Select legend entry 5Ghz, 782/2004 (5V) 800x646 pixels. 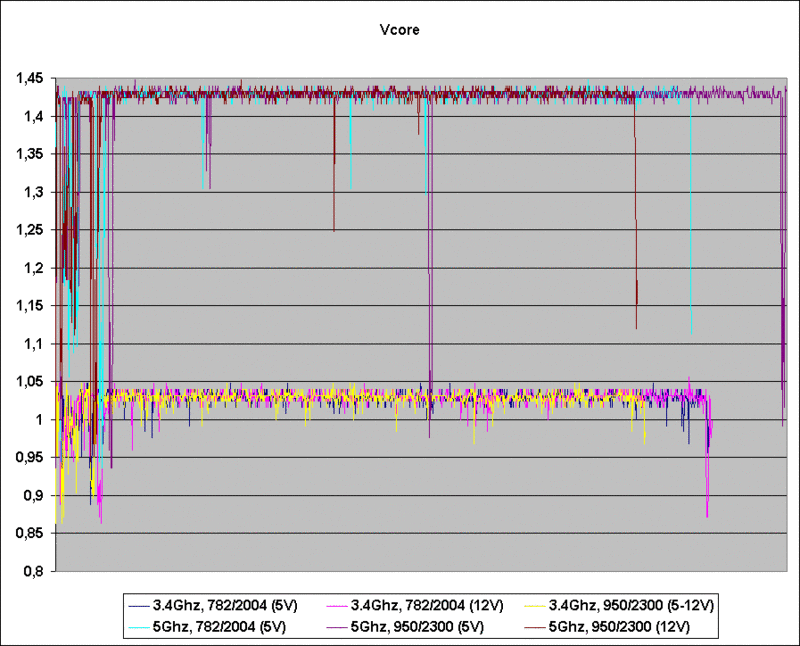coord(207,627)
